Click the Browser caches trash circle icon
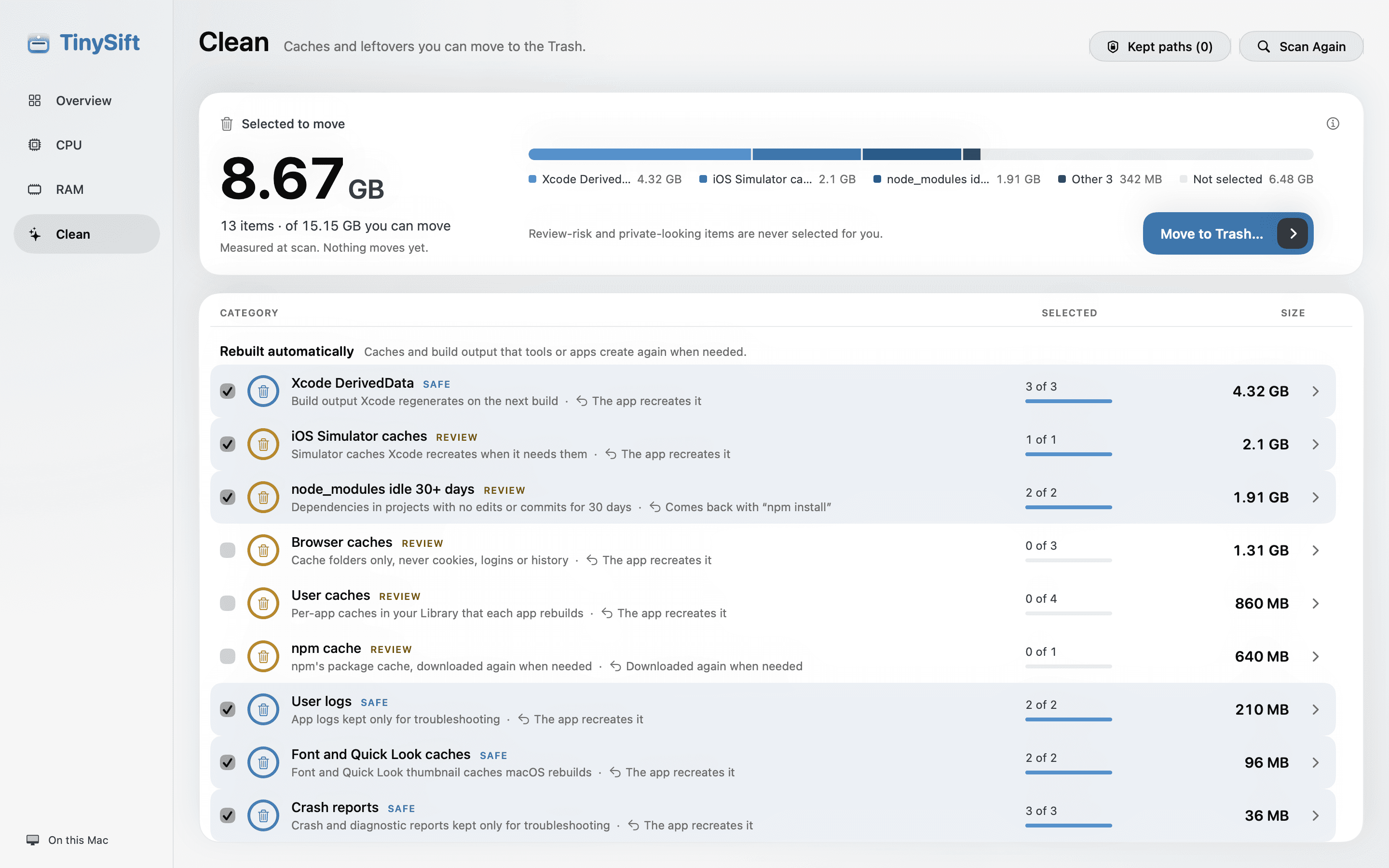 click(x=263, y=550)
